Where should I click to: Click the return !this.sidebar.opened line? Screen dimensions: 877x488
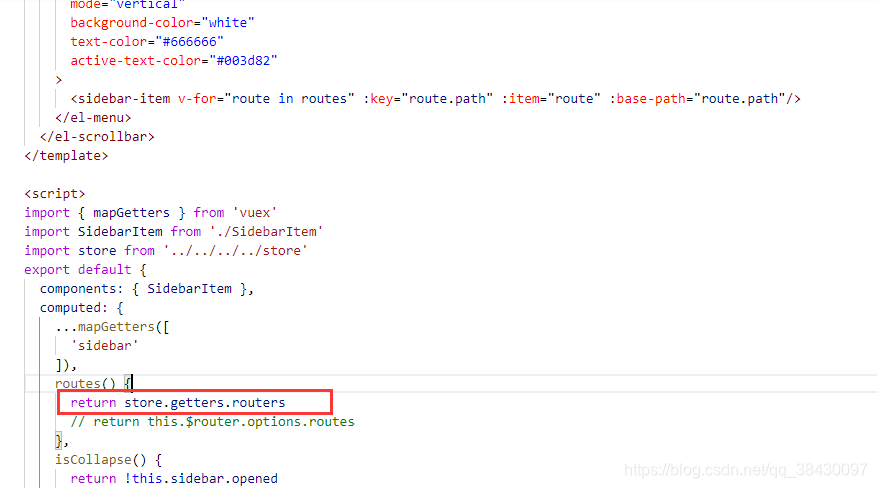coord(174,479)
